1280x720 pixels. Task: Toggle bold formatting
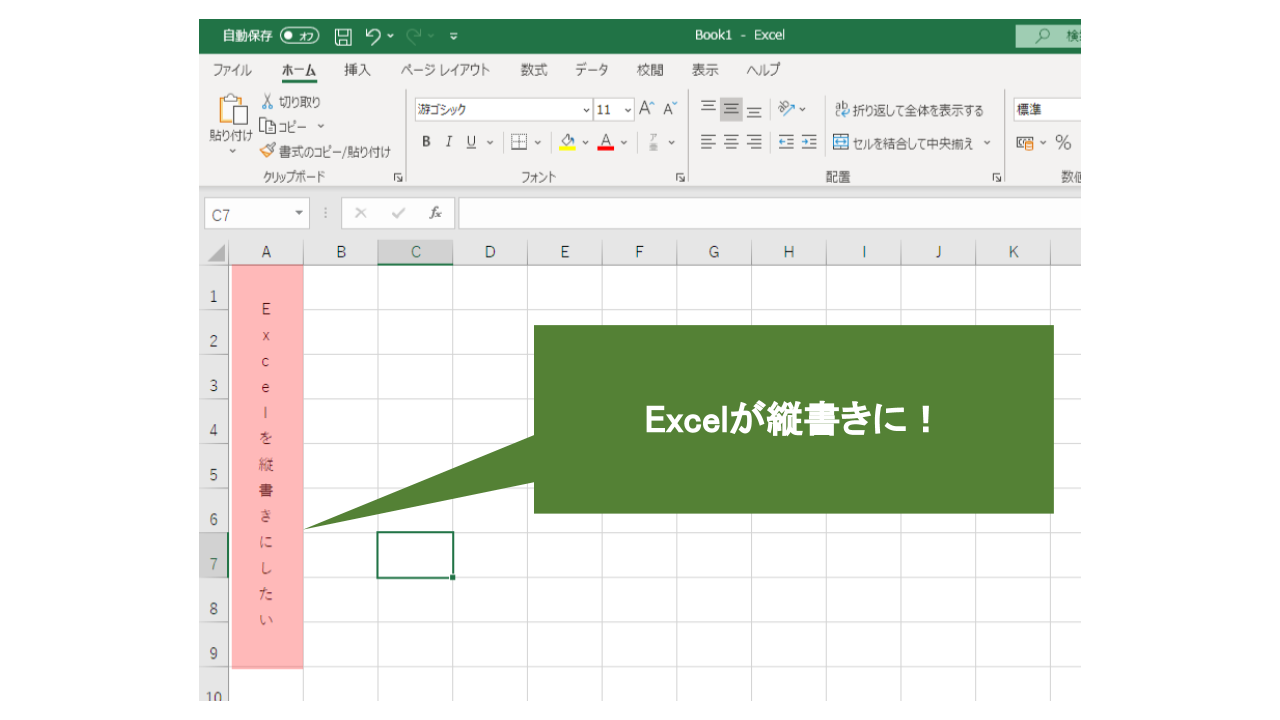[426, 142]
